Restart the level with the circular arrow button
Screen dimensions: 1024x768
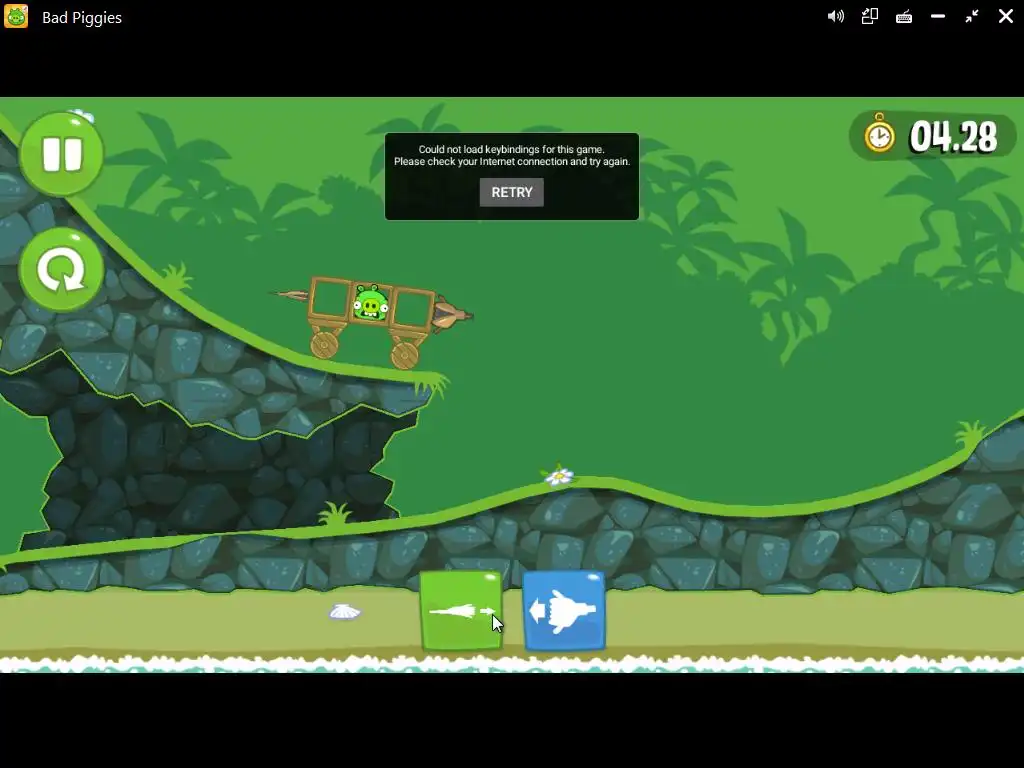coord(61,270)
